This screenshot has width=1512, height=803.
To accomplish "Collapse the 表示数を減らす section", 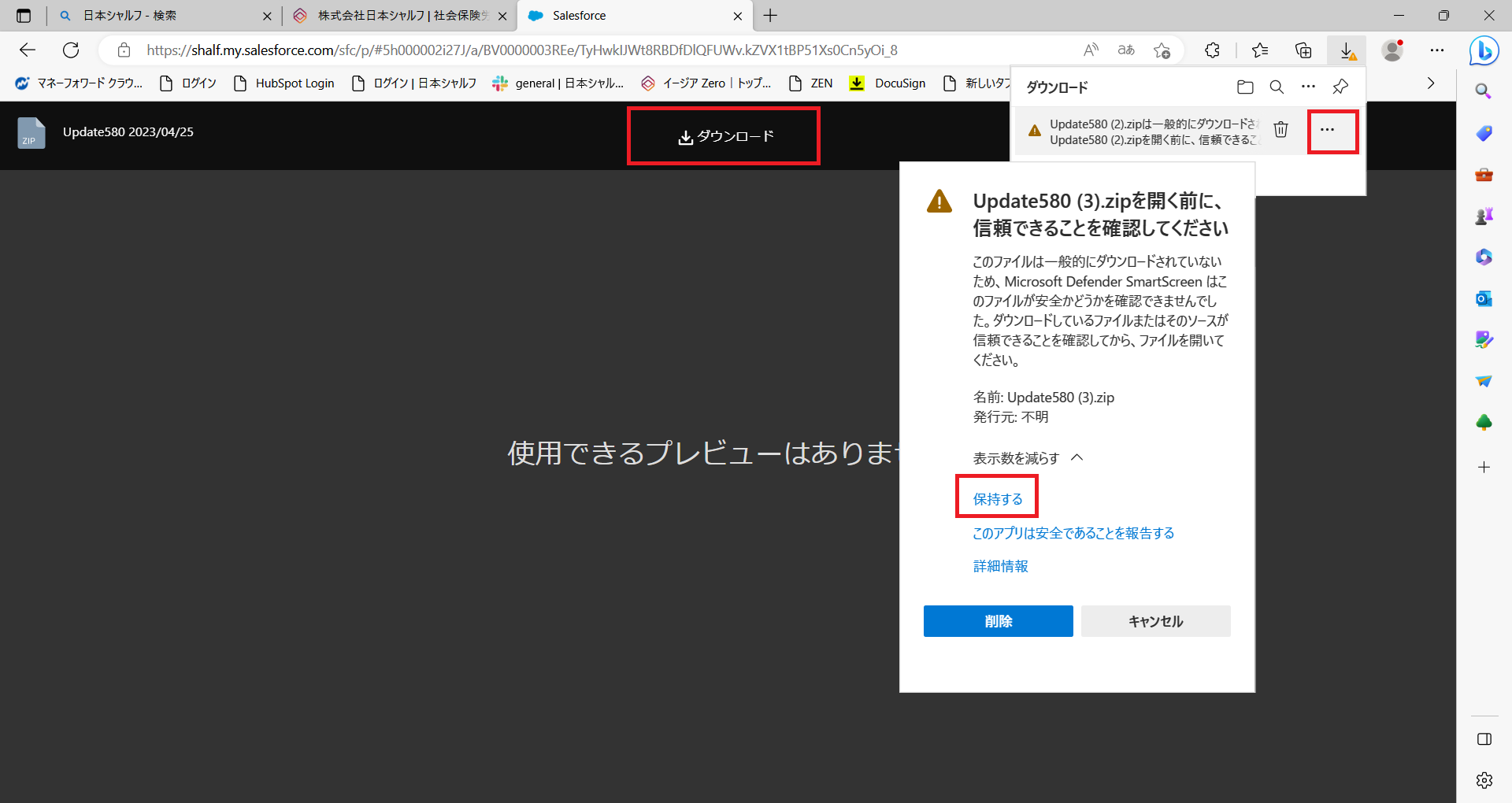I will [1028, 458].
